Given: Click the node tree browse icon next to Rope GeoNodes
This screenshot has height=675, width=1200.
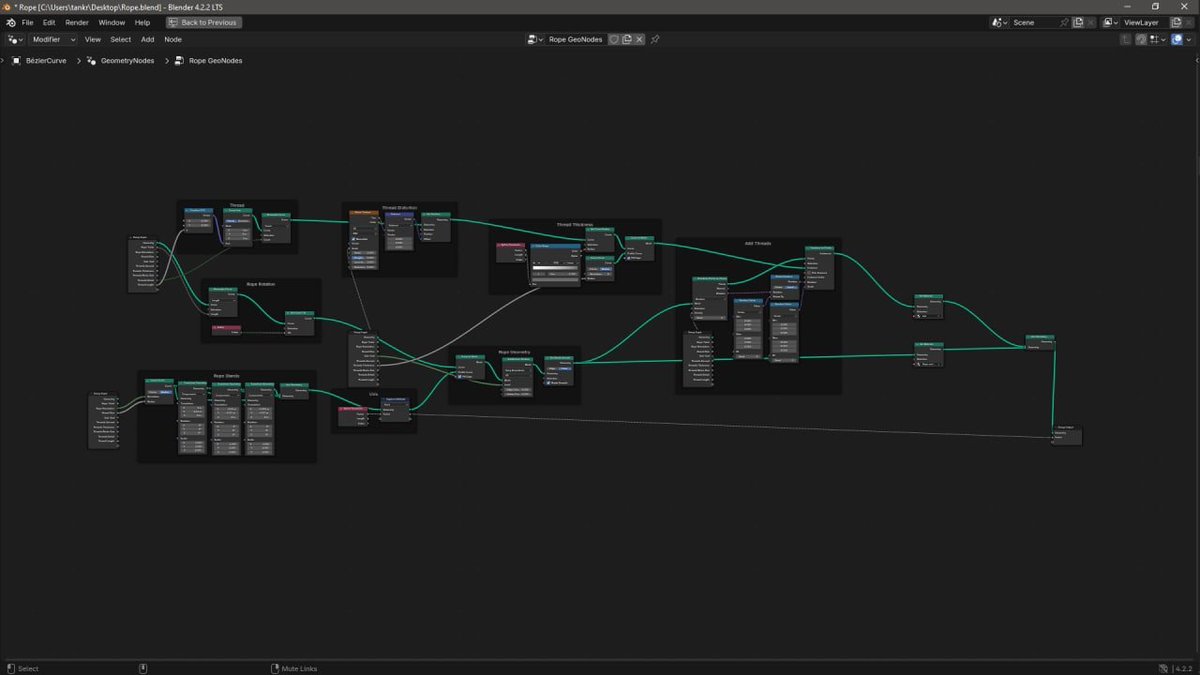Looking at the screenshot, I should pyautogui.click(x=533, y=39).
